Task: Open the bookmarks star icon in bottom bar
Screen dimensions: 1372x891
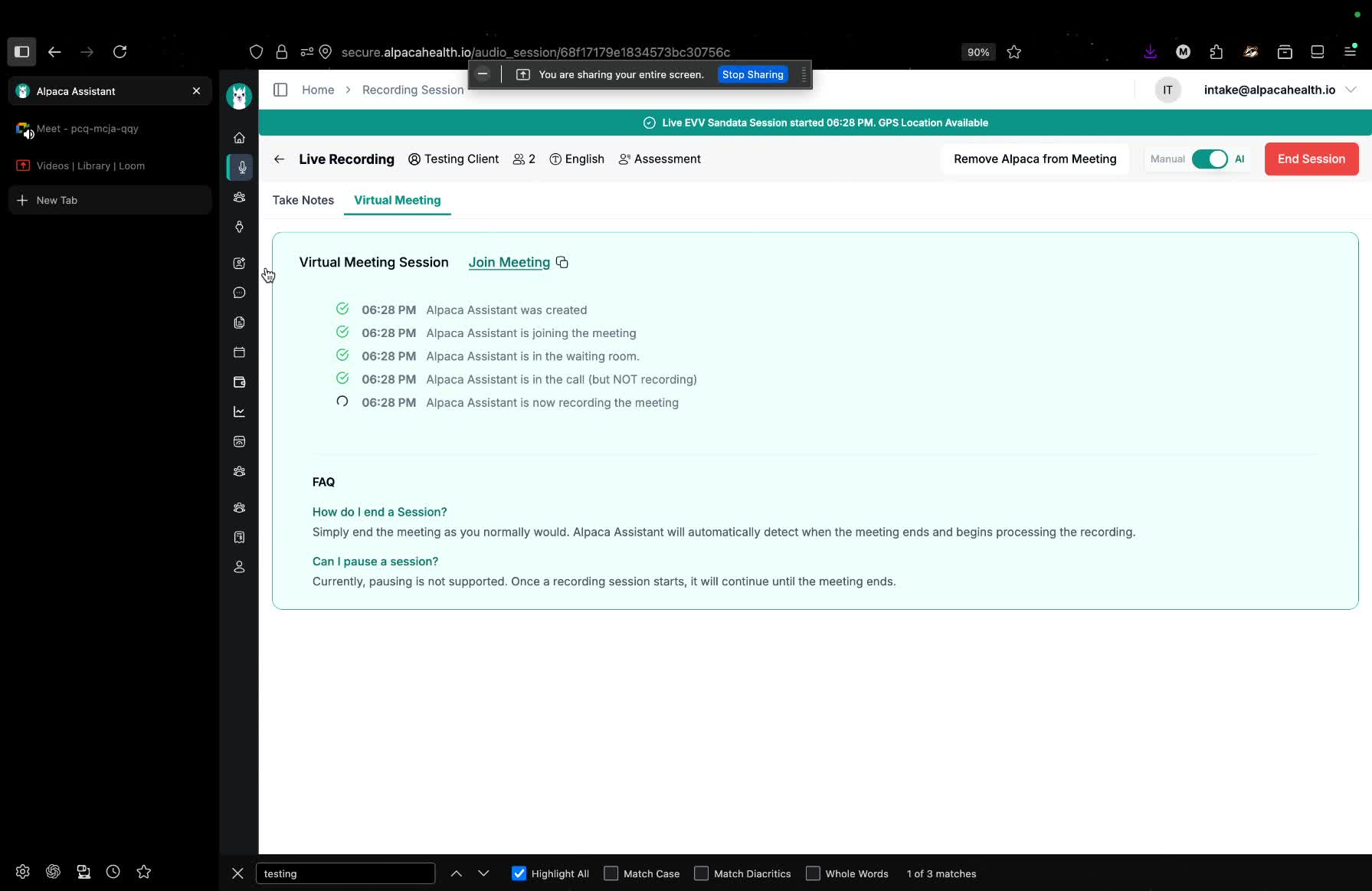Action: tap(144, 872)
